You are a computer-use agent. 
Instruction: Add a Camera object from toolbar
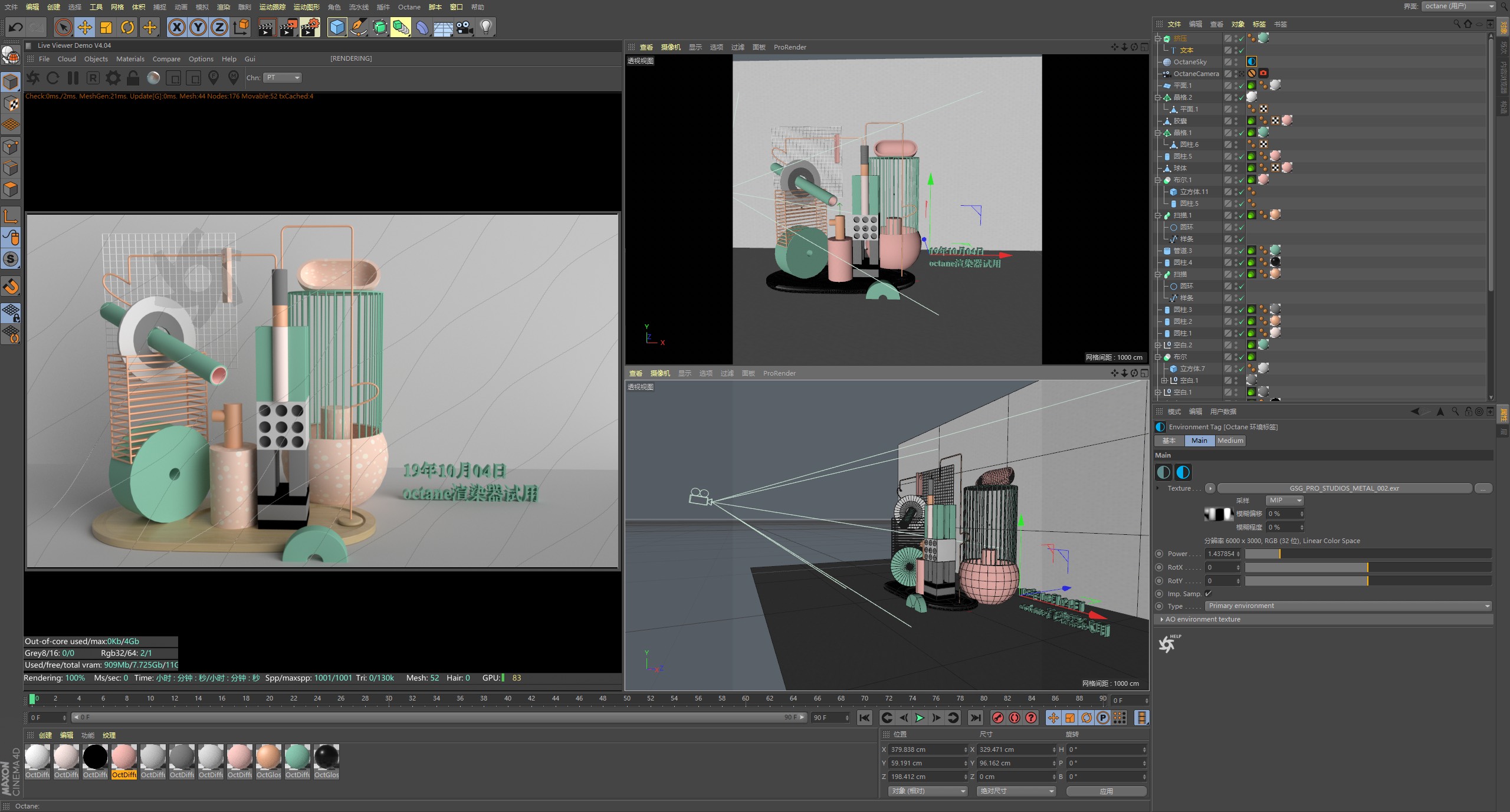[464, 27]
